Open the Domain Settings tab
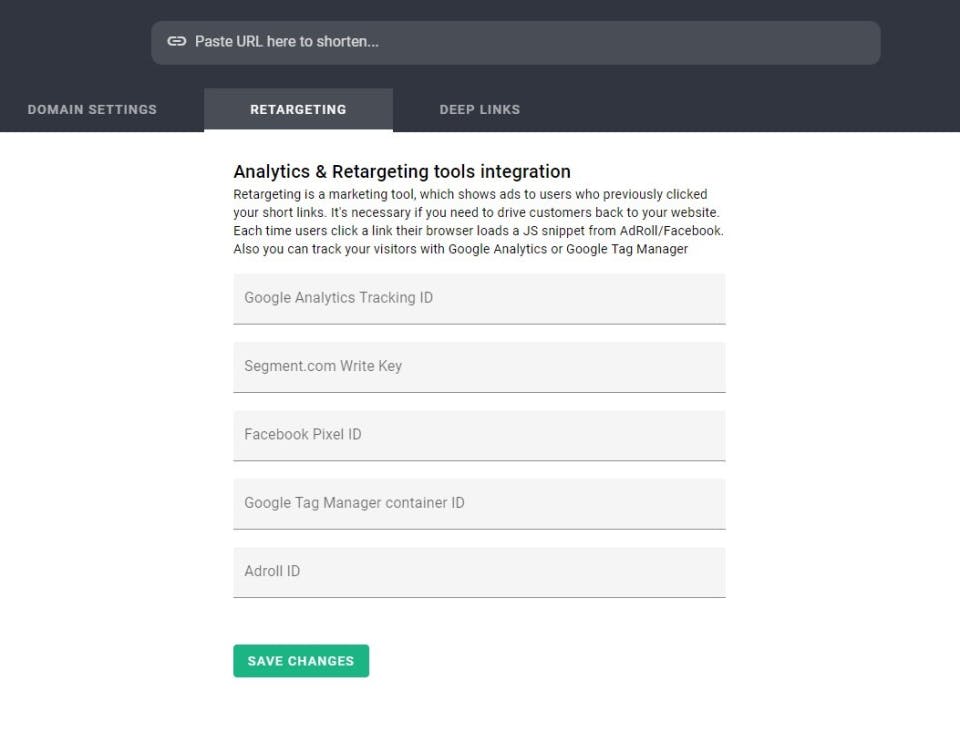This screenshot has height=743, width=960. point(92,110)
